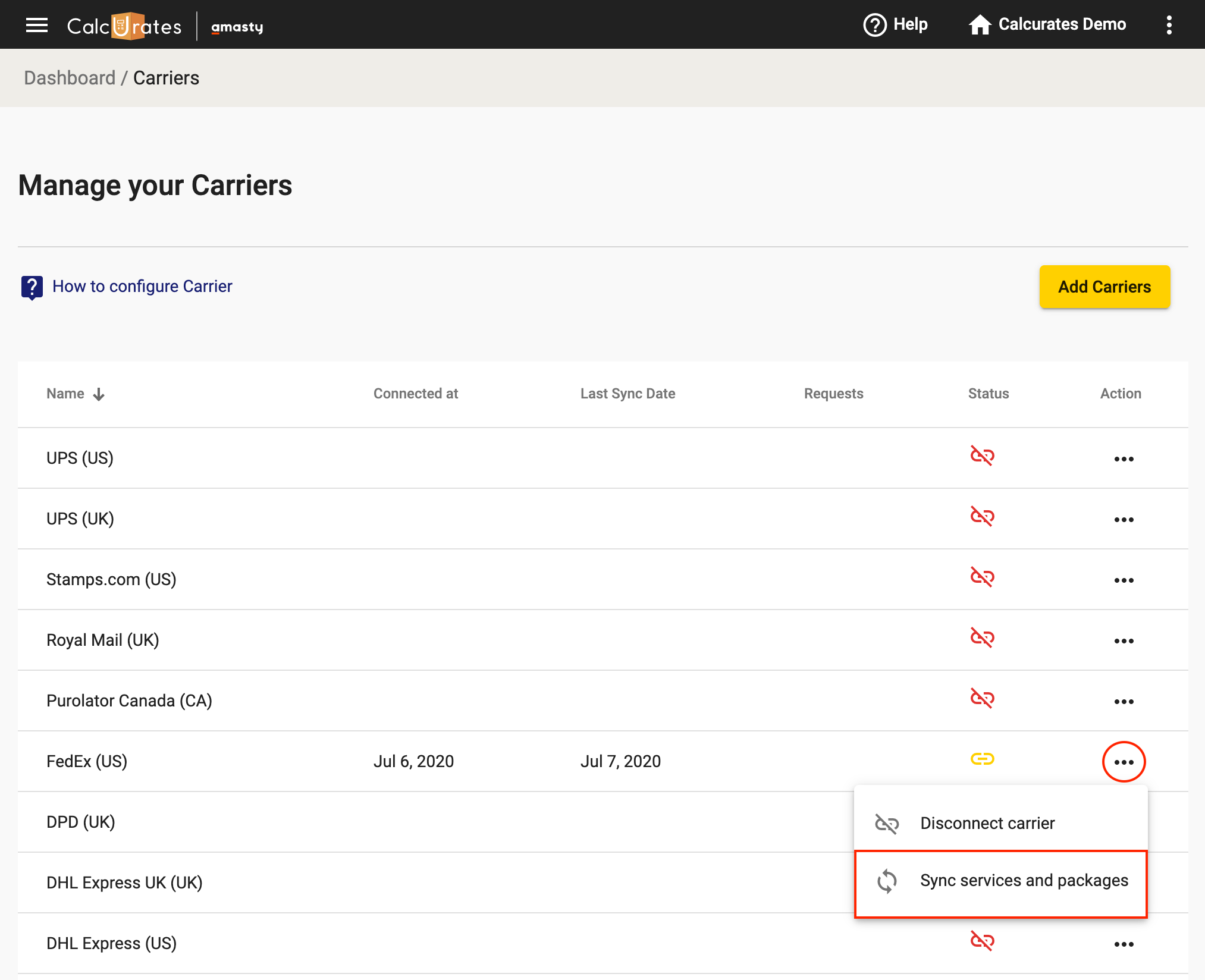Navigate to Dashboard breadcrumb
Image resolution: width=1205 pixels, height=980 pixels.
70,78
